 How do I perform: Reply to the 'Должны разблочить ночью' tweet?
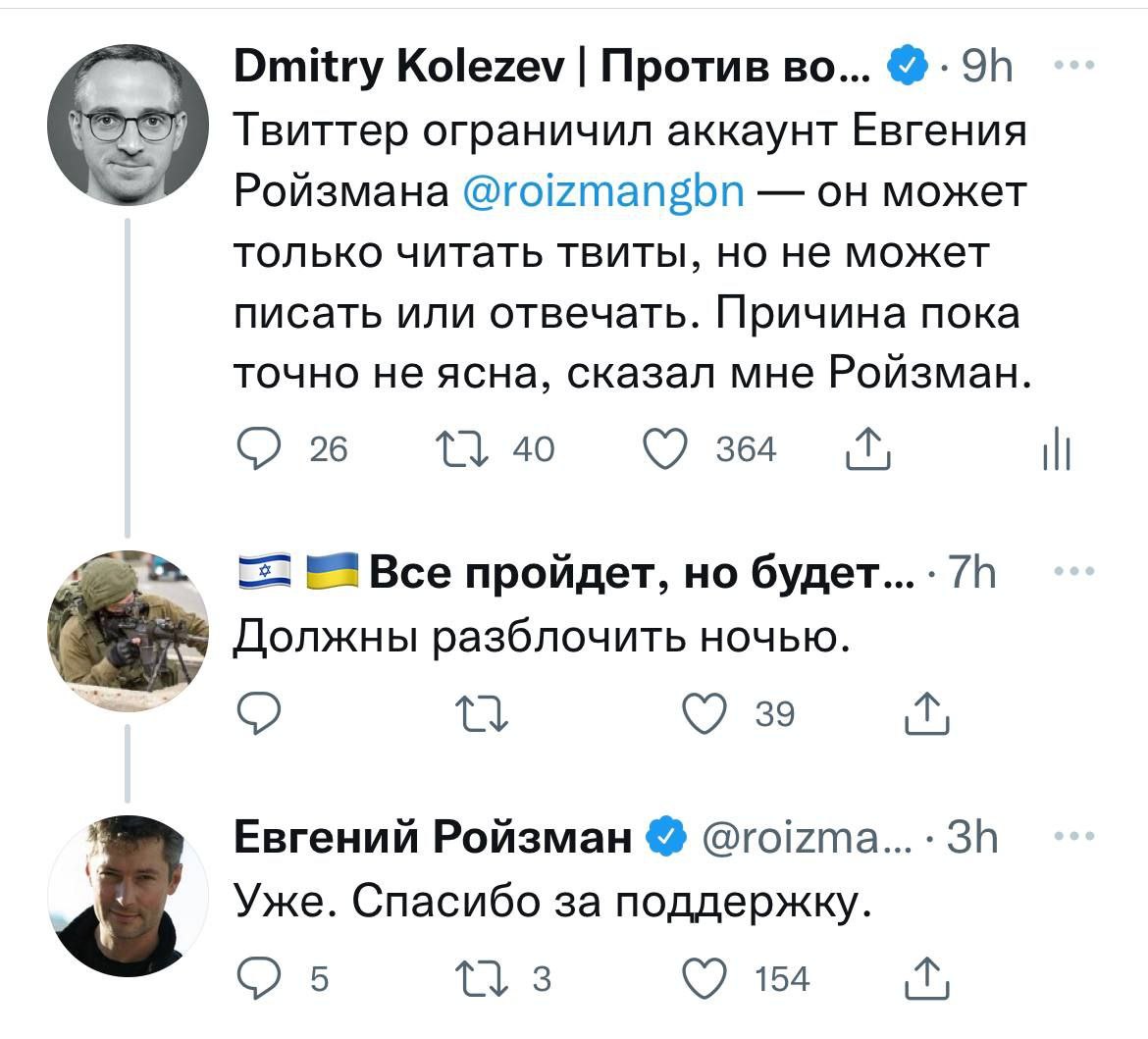pos(259,714)
